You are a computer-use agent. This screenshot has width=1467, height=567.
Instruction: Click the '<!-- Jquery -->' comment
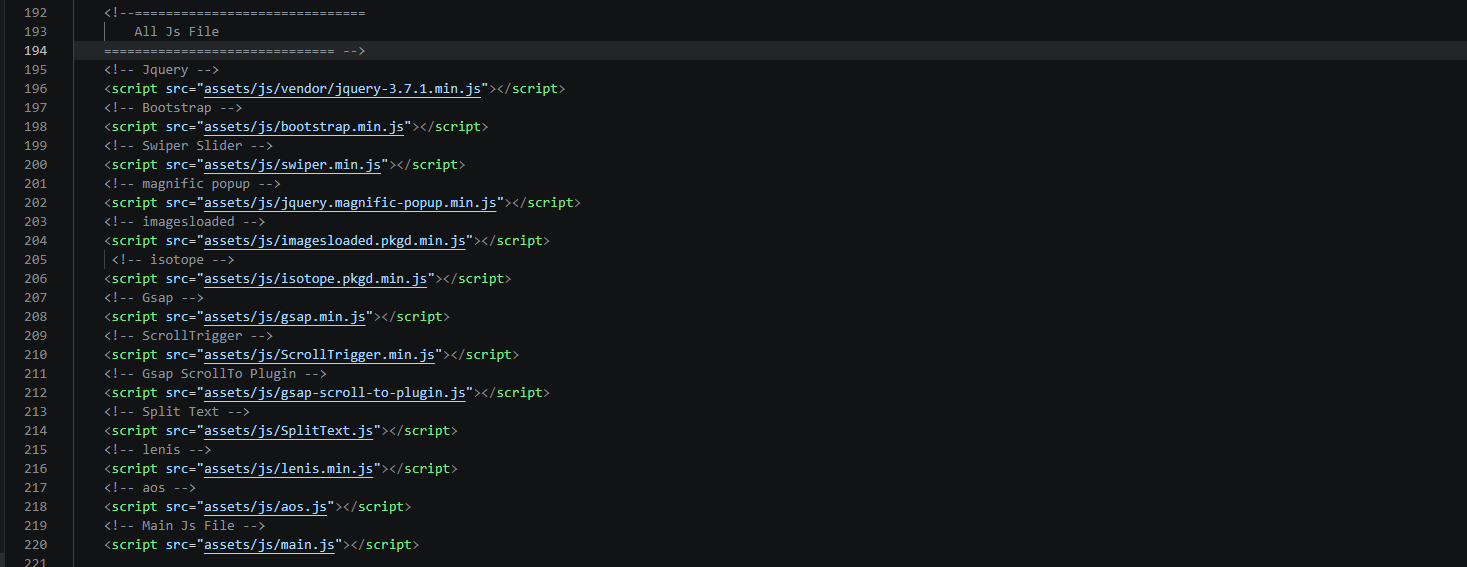pyautogui.click(x=161, y=69)
